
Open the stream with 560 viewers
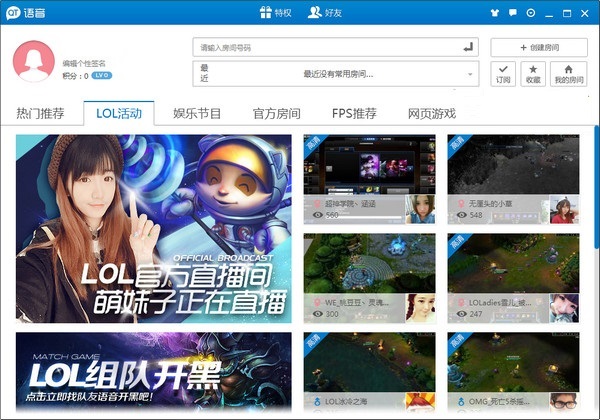369,179
